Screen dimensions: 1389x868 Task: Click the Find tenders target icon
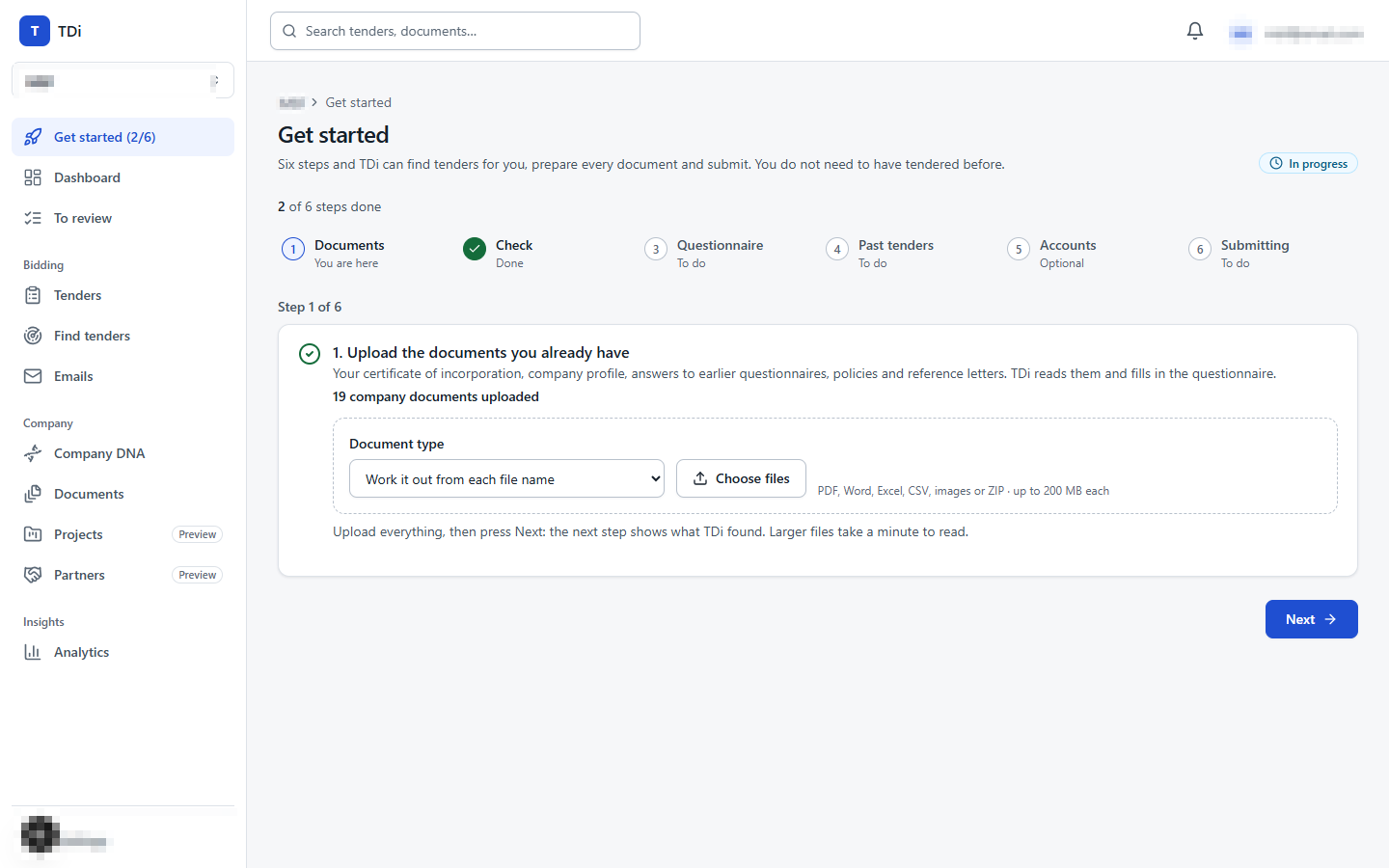[33, 336]
